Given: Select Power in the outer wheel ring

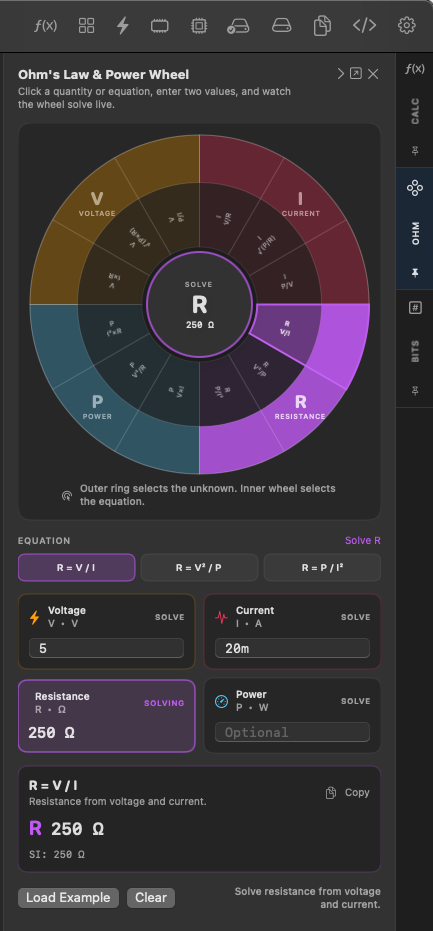Looking at the screenshot, I should coord(97,406).
